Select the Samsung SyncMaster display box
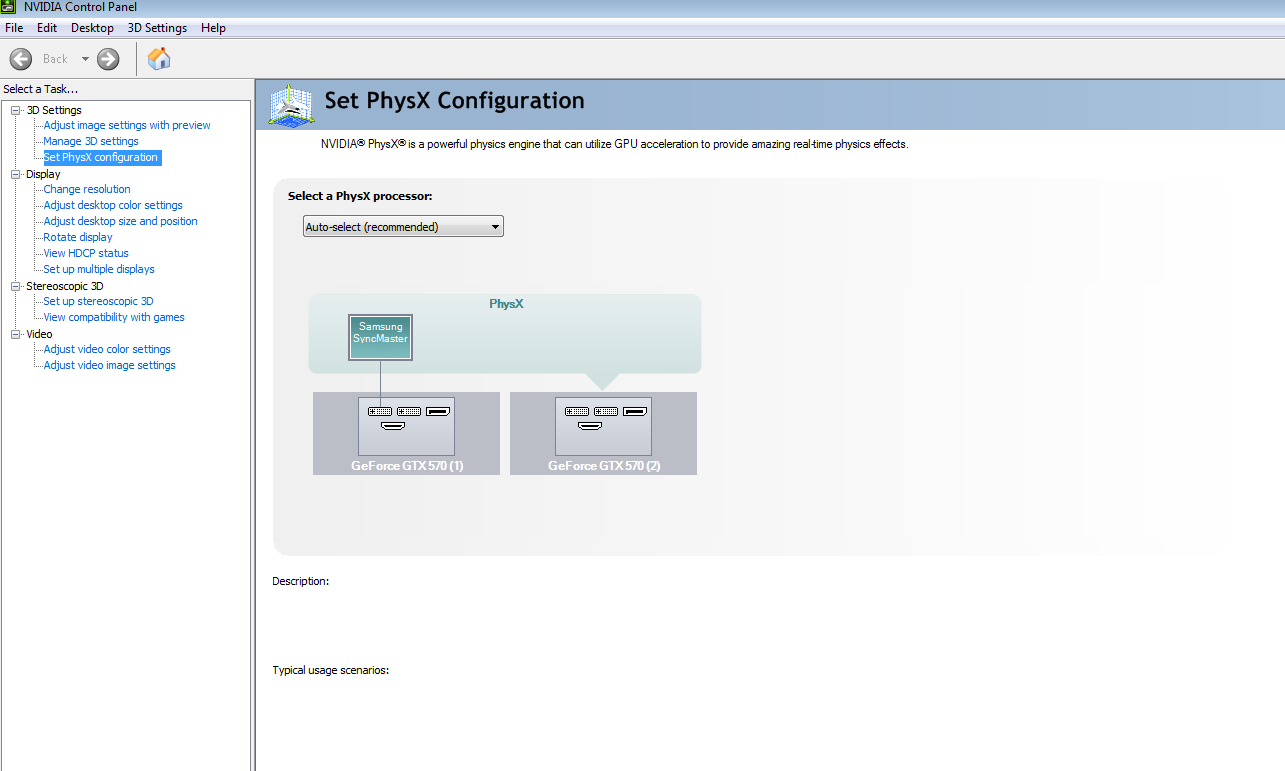The image size is (1285, 771). click(380, 338)
